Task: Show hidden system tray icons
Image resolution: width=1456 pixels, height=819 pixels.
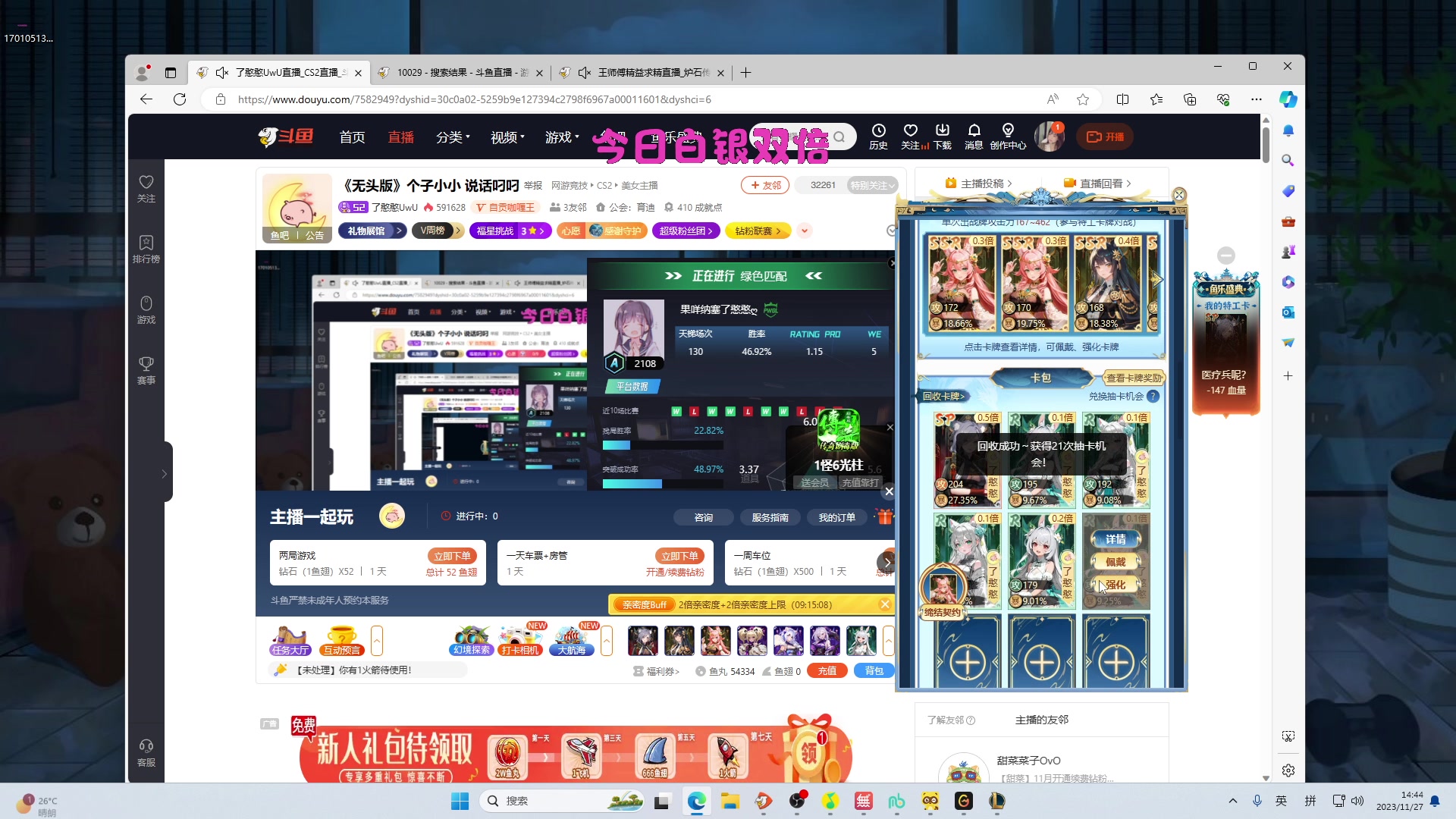Action: pos(1232,801)
